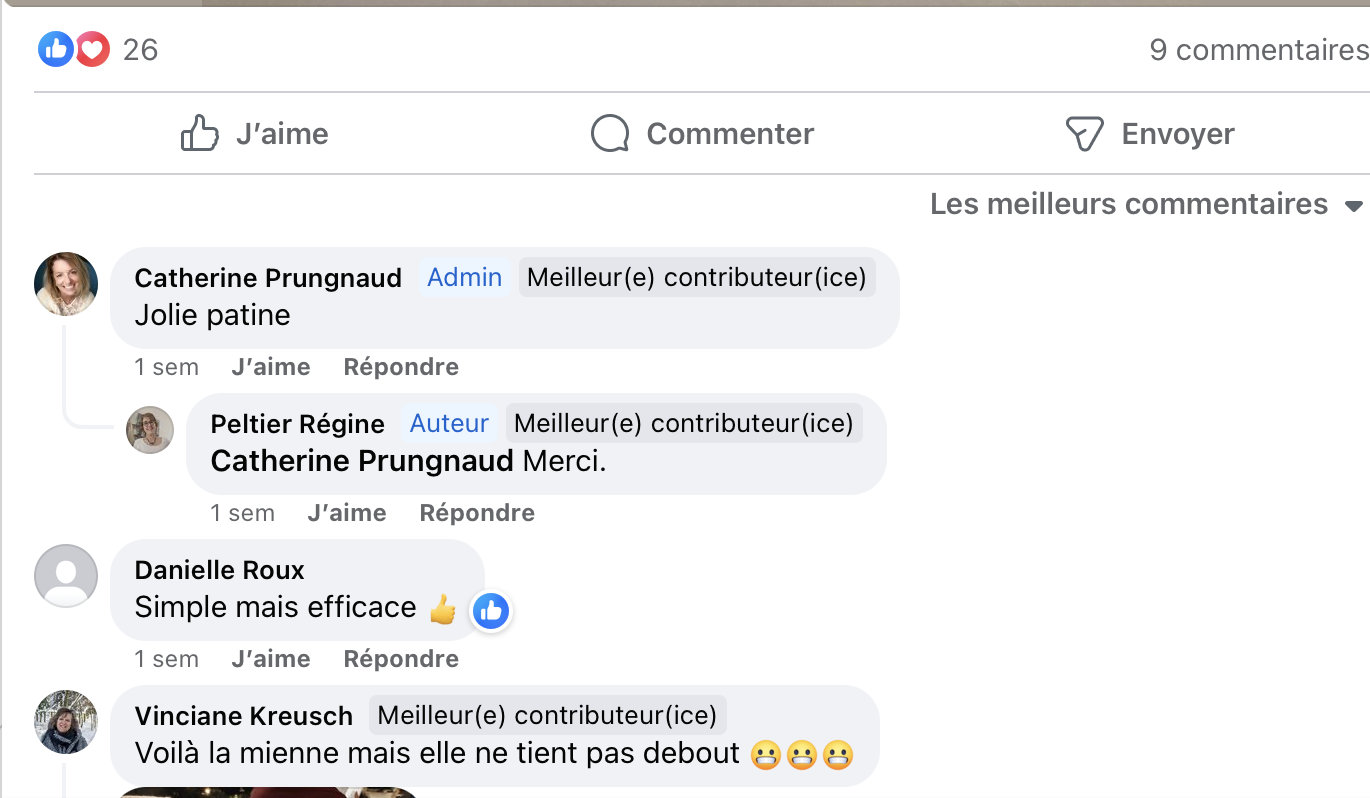Click the like reaction badge on Danielle Roux's comment
Screen dimensions: 1370x798
pyautogui.click(x=491, y=610)
